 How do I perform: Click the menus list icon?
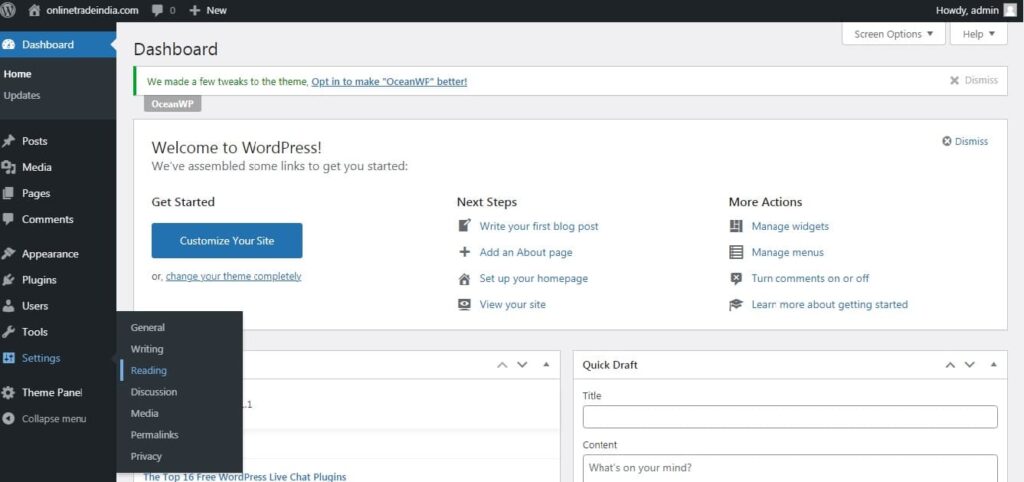click(x=736, y=252)
